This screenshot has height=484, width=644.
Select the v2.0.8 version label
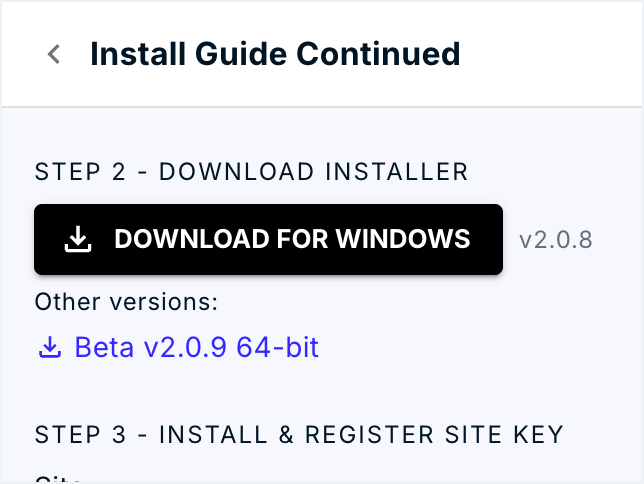tap(556, 240)
